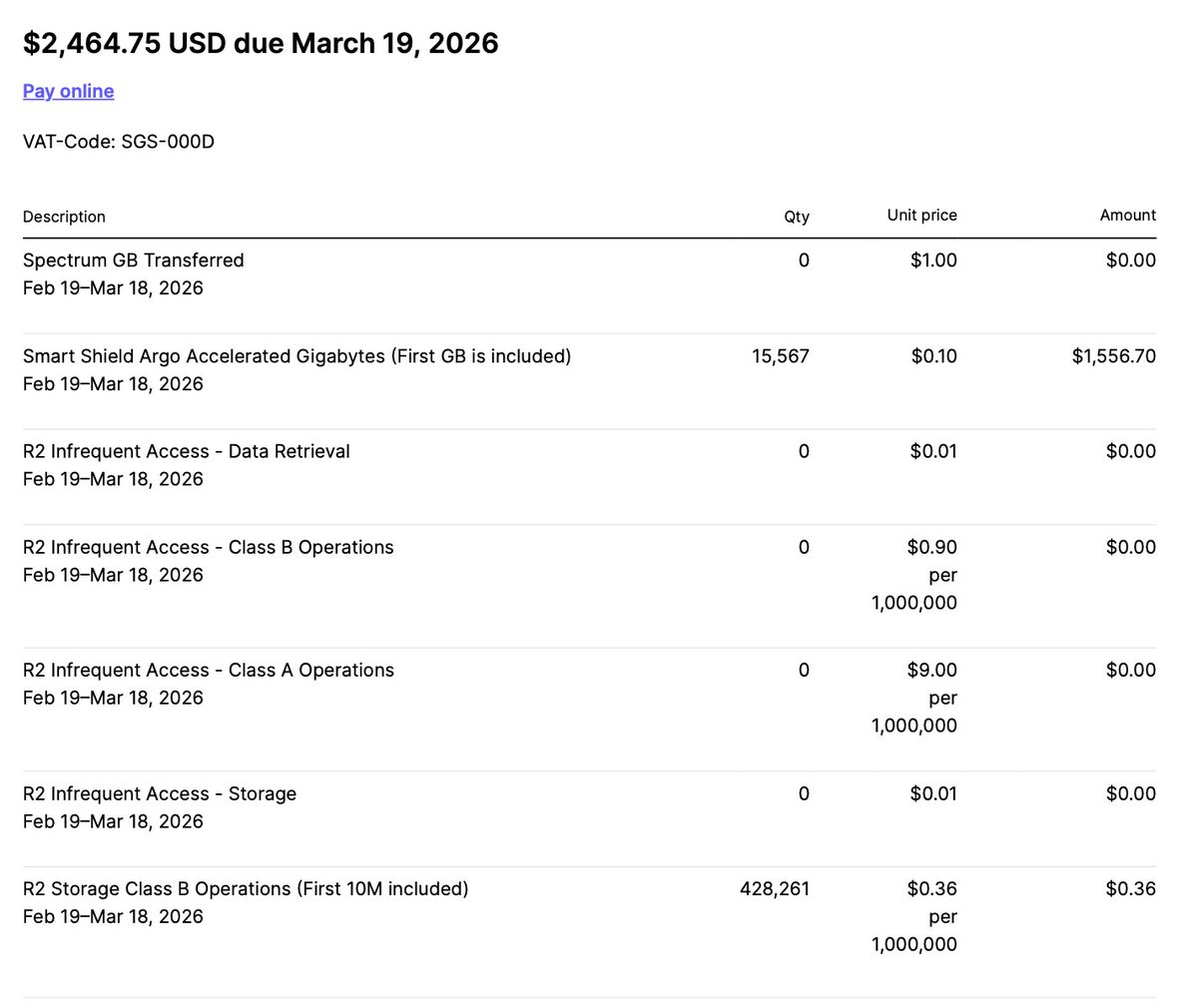The height and width of the screenshot is (1008, 1198).
Task: Click the Pay online link
Action: point(68,91)
